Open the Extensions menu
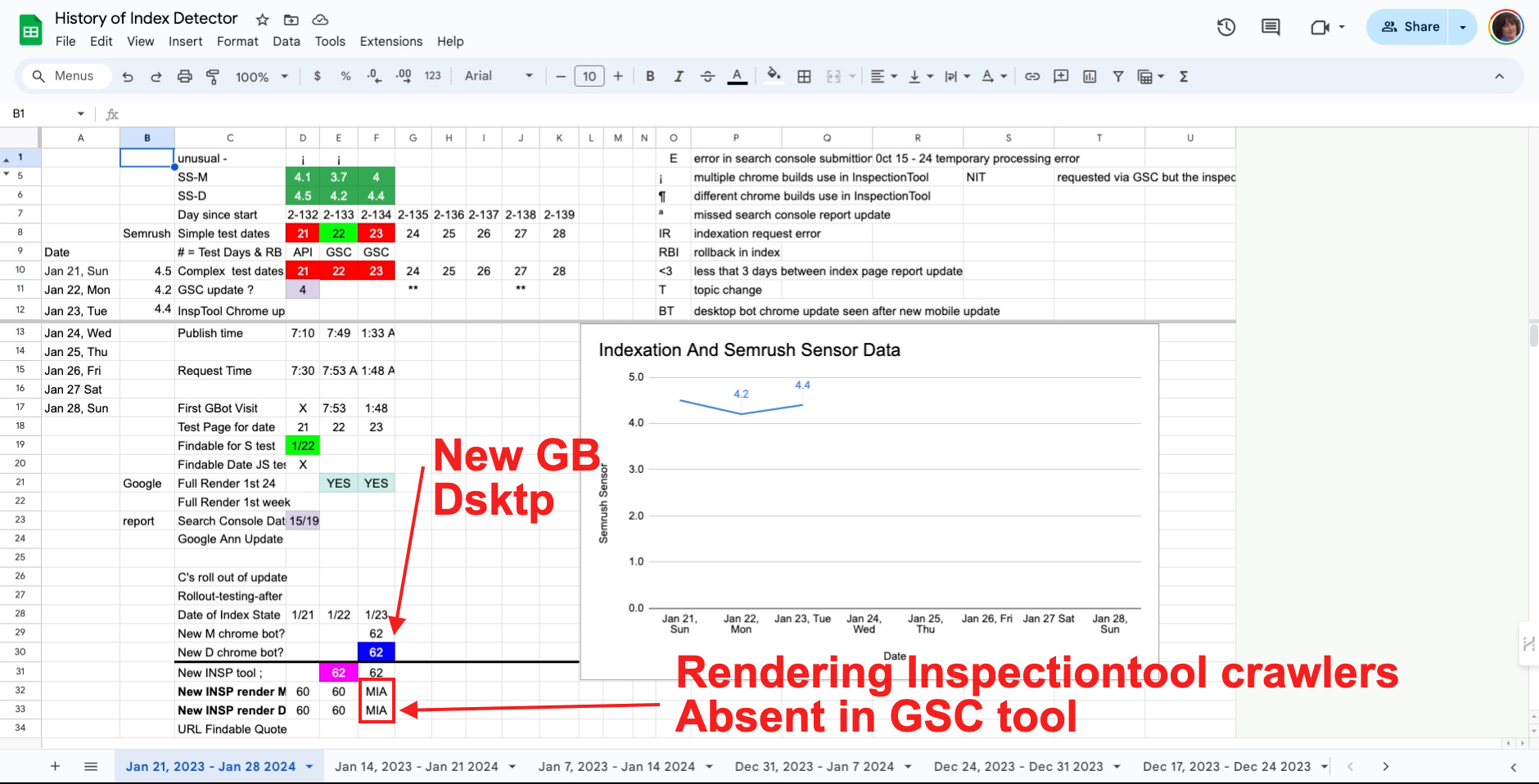This screenshot has height=784, width=1539. click(x=391, y=42)
